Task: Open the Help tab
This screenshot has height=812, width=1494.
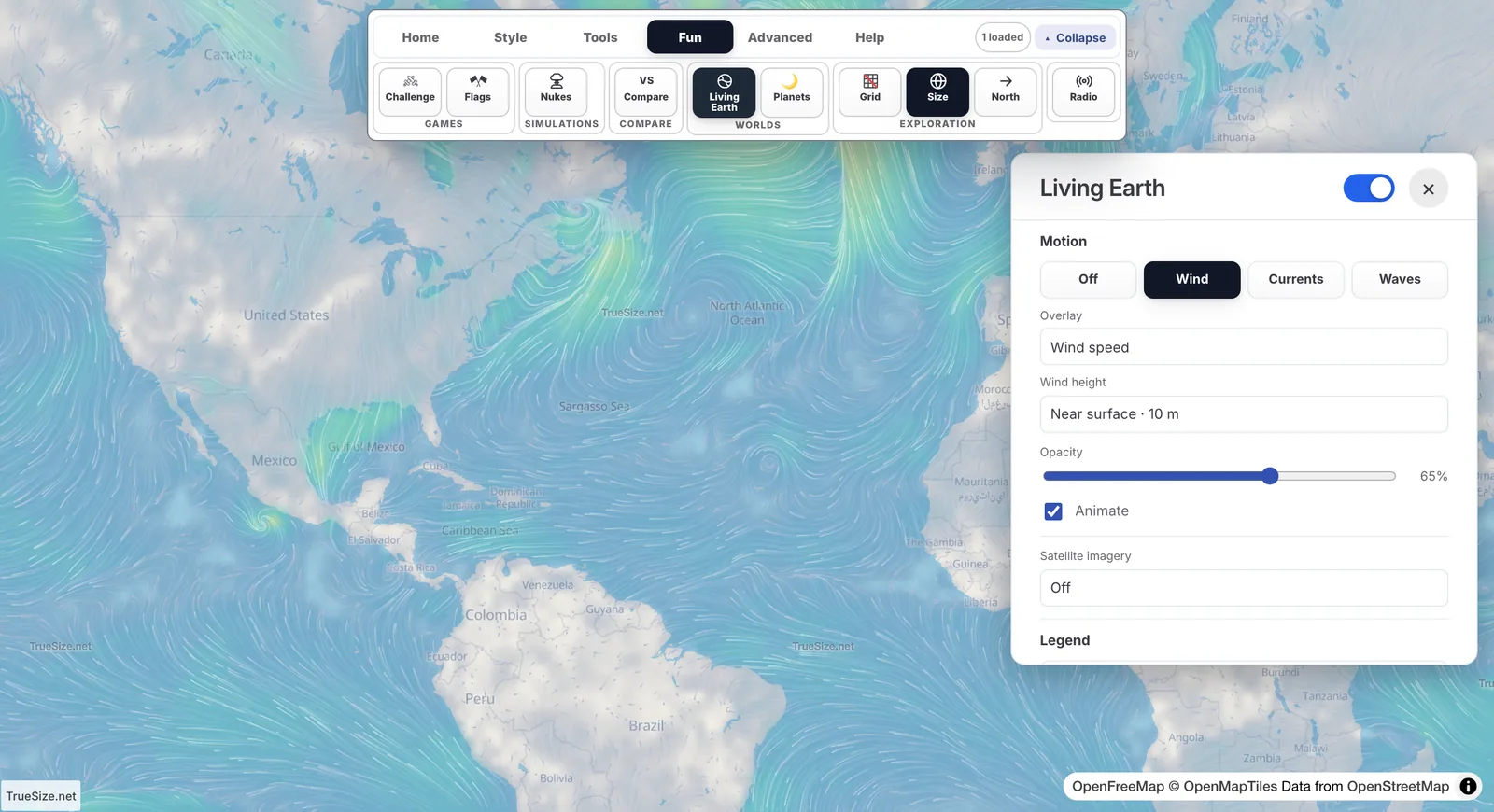Action: [869, 37]
